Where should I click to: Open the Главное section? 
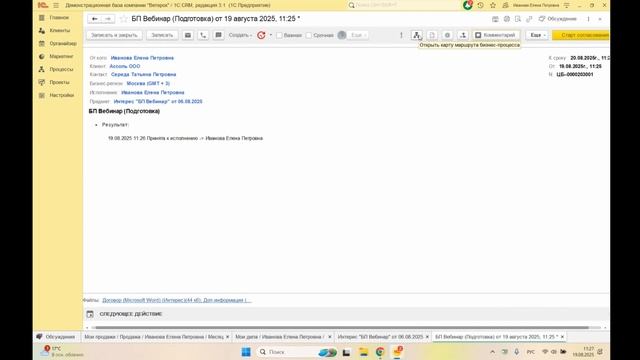[59, 18]
